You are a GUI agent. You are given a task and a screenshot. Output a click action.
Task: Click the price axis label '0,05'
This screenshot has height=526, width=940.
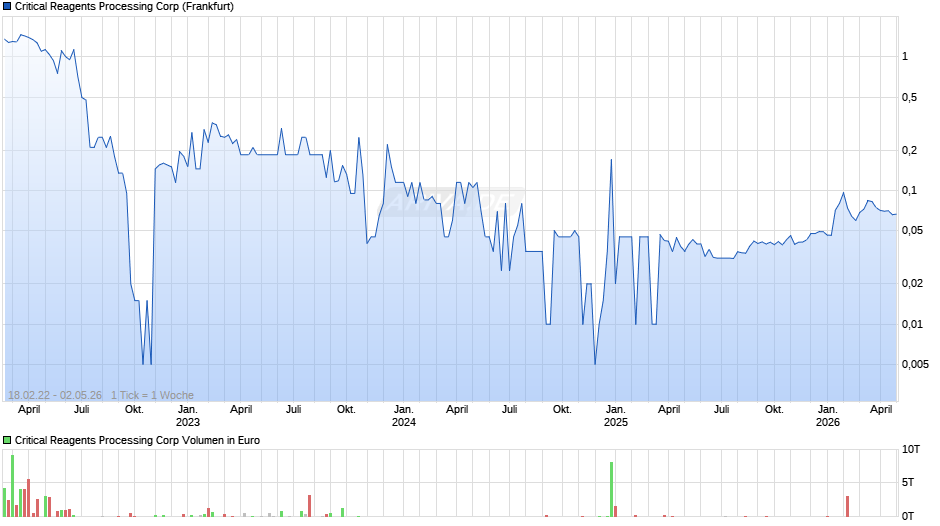point(912,230)
